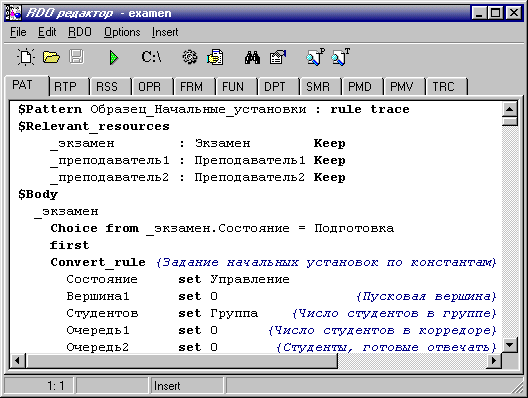
Task: Minimize the RDO editor window
Action: pos(478,13)
